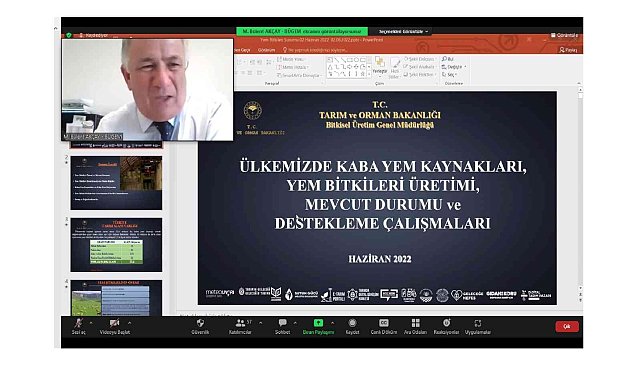Click Paylaş share button in PowerPoint
The width and height of the screenshot is (641, 380).
point(568,50)
